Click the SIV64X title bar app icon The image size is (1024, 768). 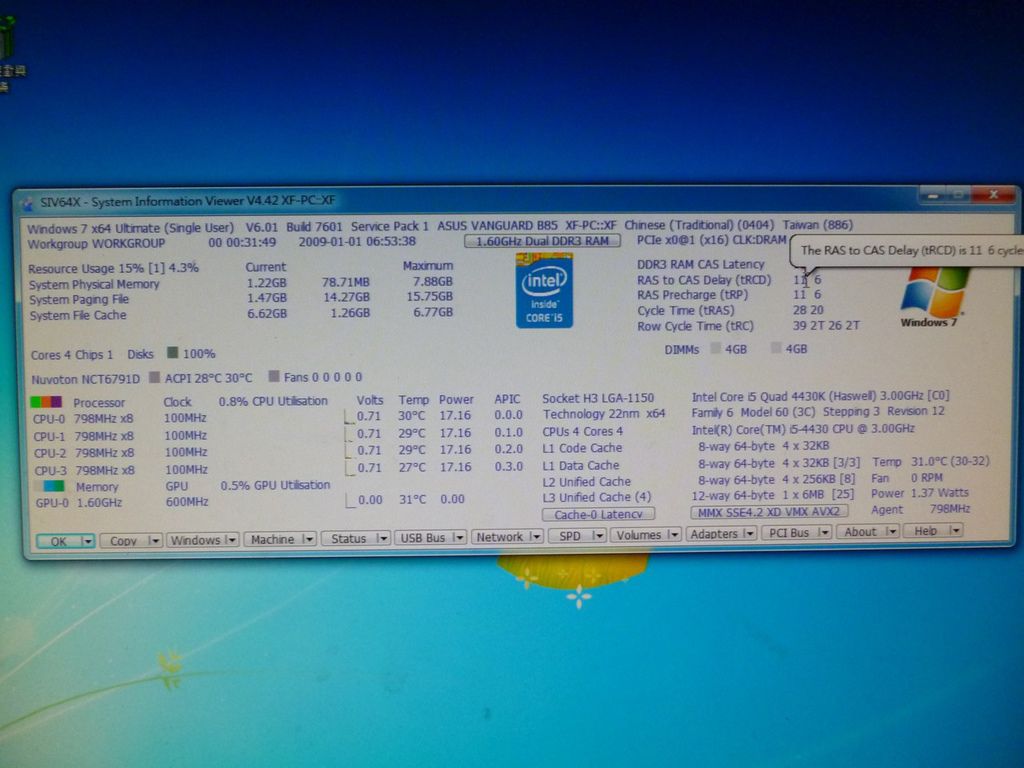pyautogui.click(x=27, y=203)
